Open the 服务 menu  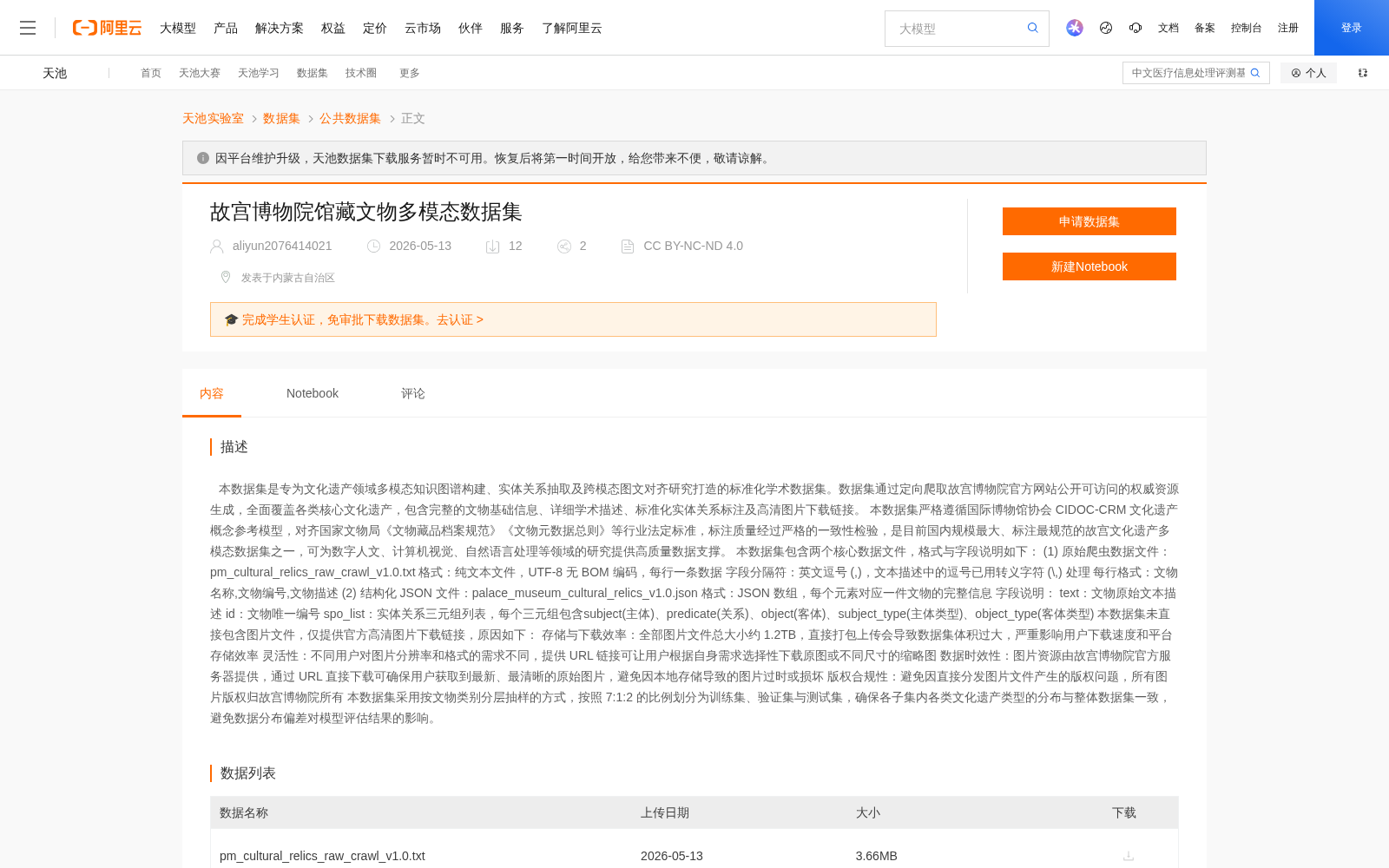pos(512,28)
